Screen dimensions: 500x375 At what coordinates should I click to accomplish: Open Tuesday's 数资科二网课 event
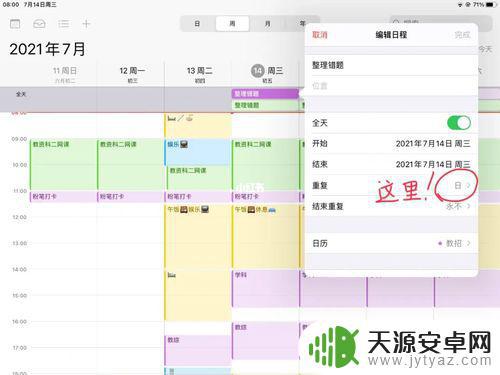coord(199,177)
